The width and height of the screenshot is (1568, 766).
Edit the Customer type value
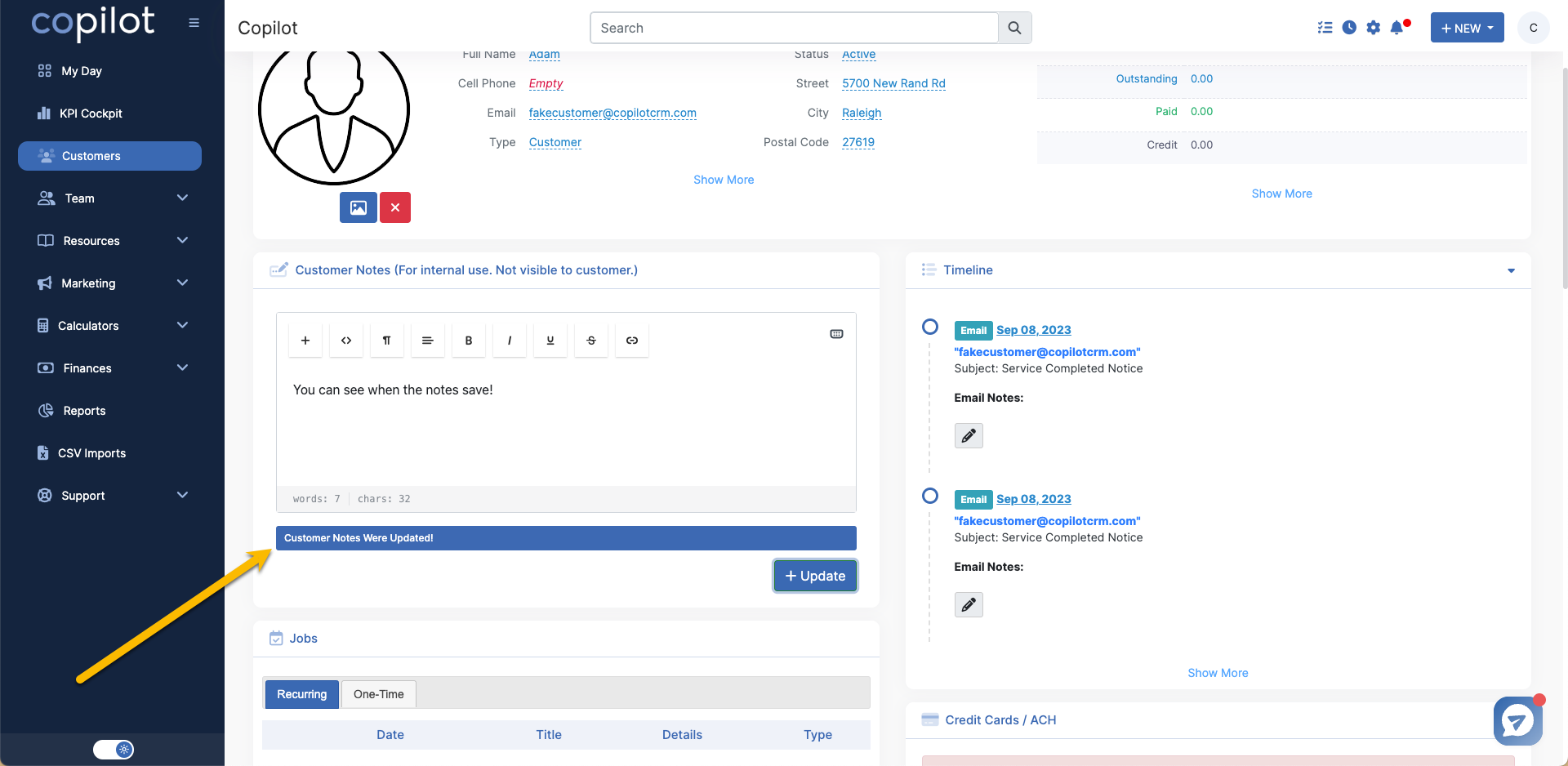coord(555,142)
